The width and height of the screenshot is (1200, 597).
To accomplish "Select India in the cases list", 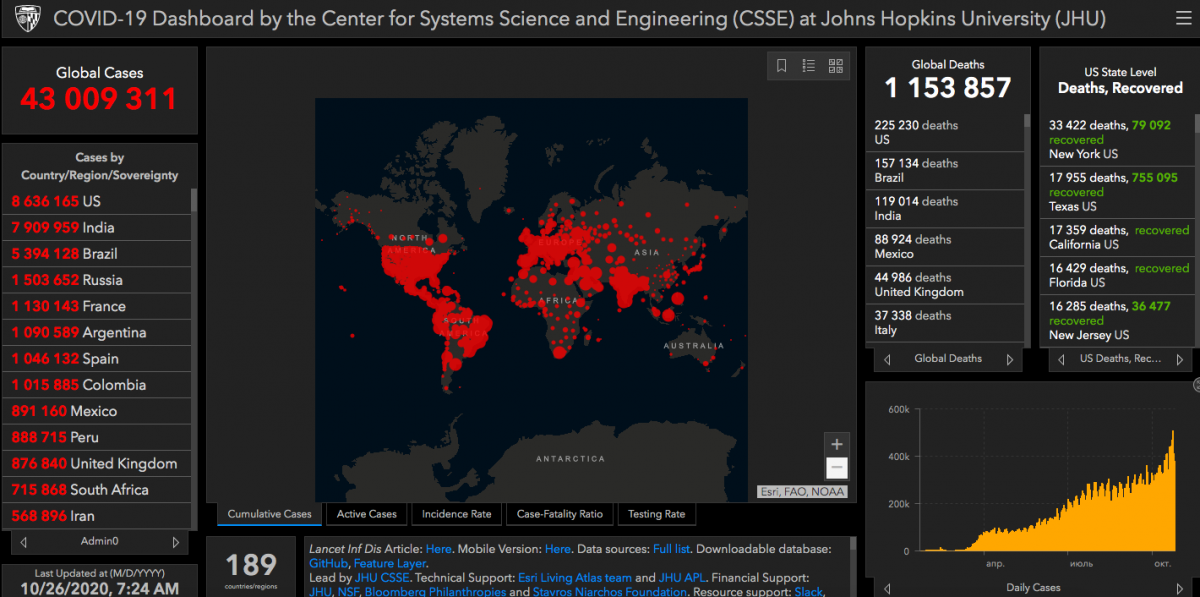I will tap(97, 227).
